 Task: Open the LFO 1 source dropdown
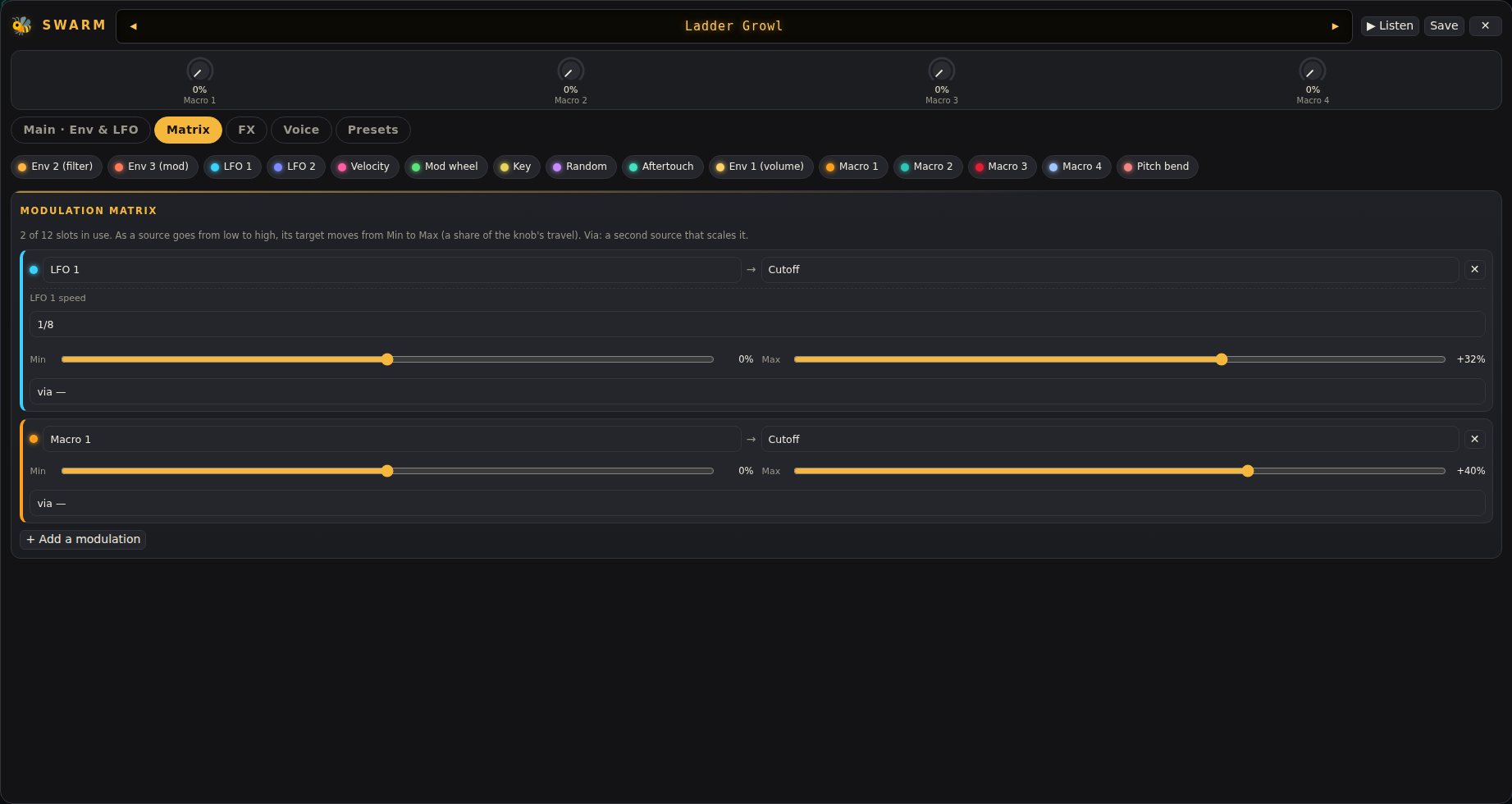coord(392,270)
